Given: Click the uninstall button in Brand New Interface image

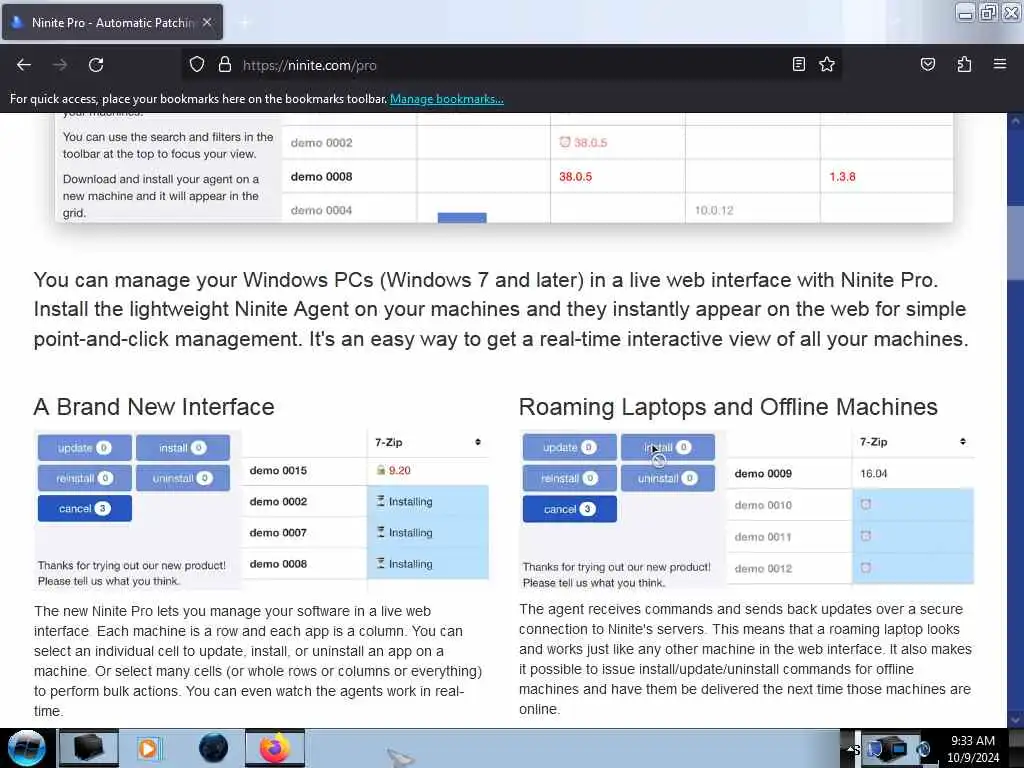Looking at the screenshot, I should (x=183, y=479).
